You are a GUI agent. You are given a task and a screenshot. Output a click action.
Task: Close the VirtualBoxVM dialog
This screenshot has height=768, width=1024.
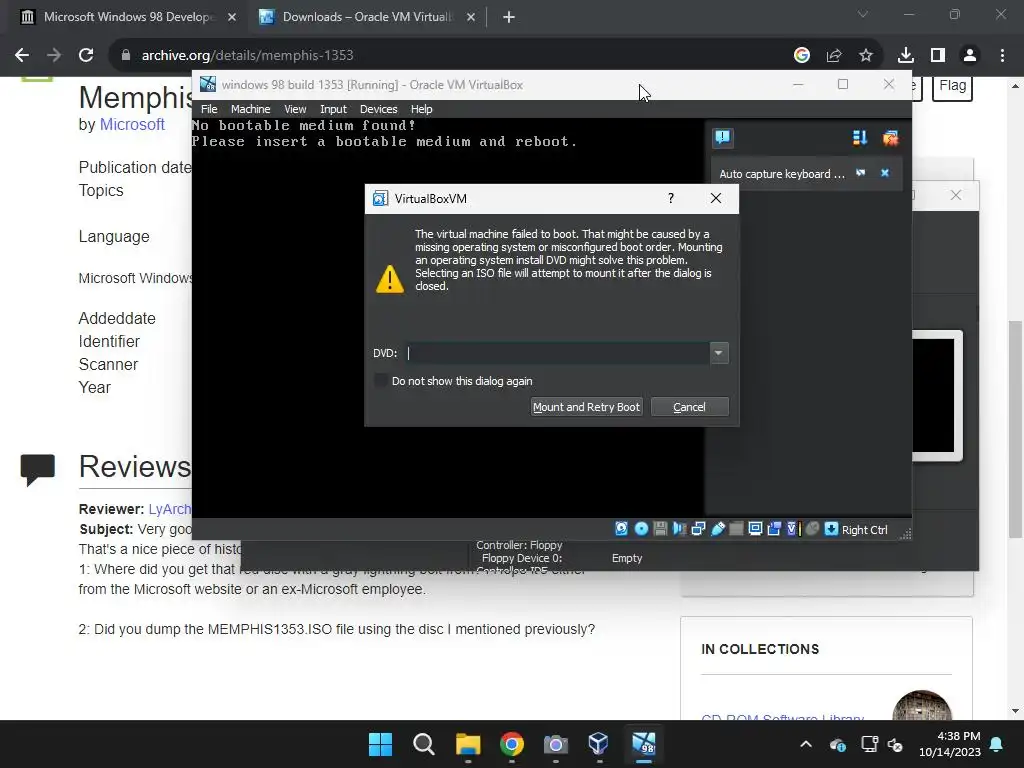(x=716, y=198)
